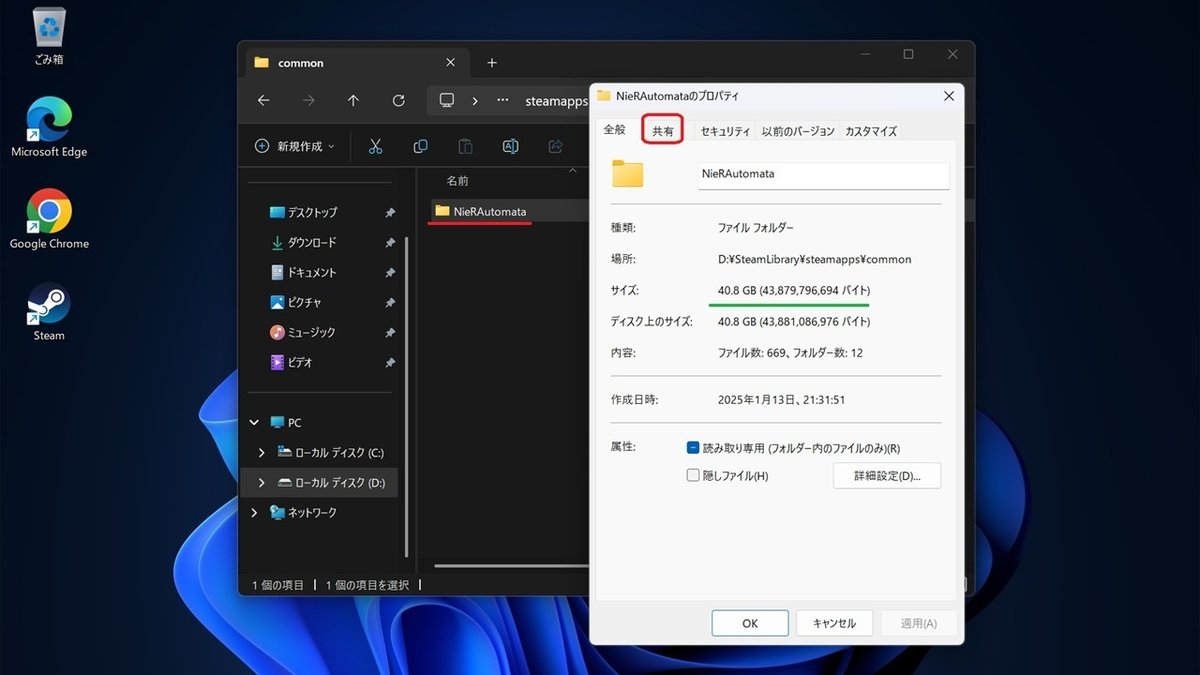The width and height of the screenshot is (1200, 675).
Task: Refresh the common folder view
Action: click(399, 101)
